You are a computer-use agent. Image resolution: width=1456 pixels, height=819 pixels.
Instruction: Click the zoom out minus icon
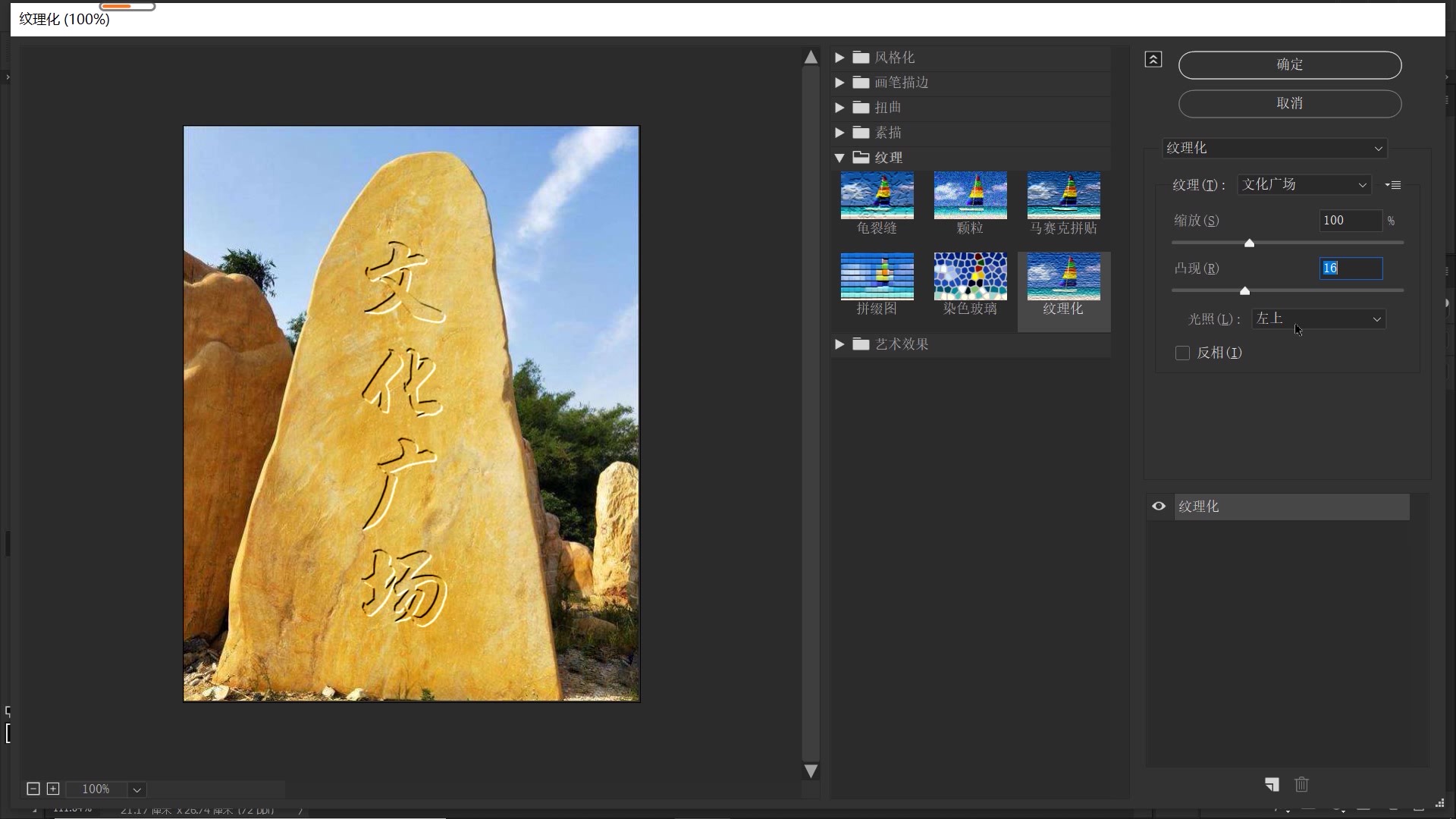pos(33,789)
